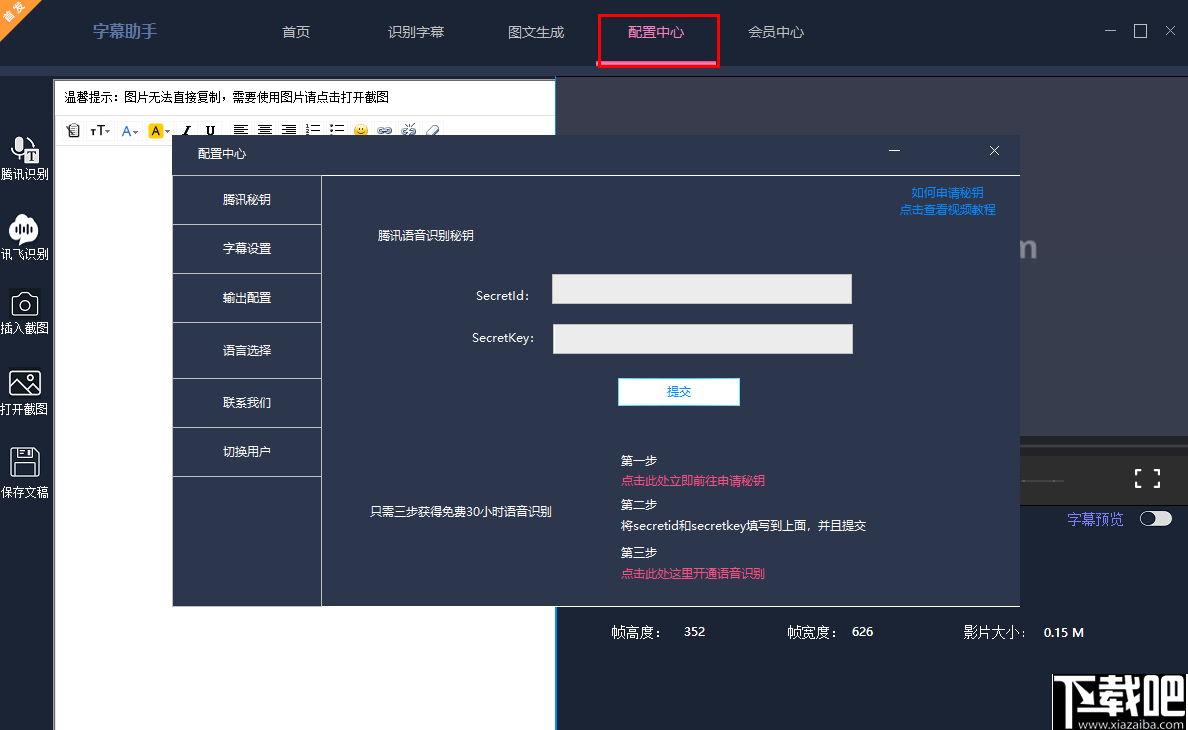The height and width of the screenshot is (730, 1188).
Task: Open the 图文生成 tab
Action: pos(536,32)
